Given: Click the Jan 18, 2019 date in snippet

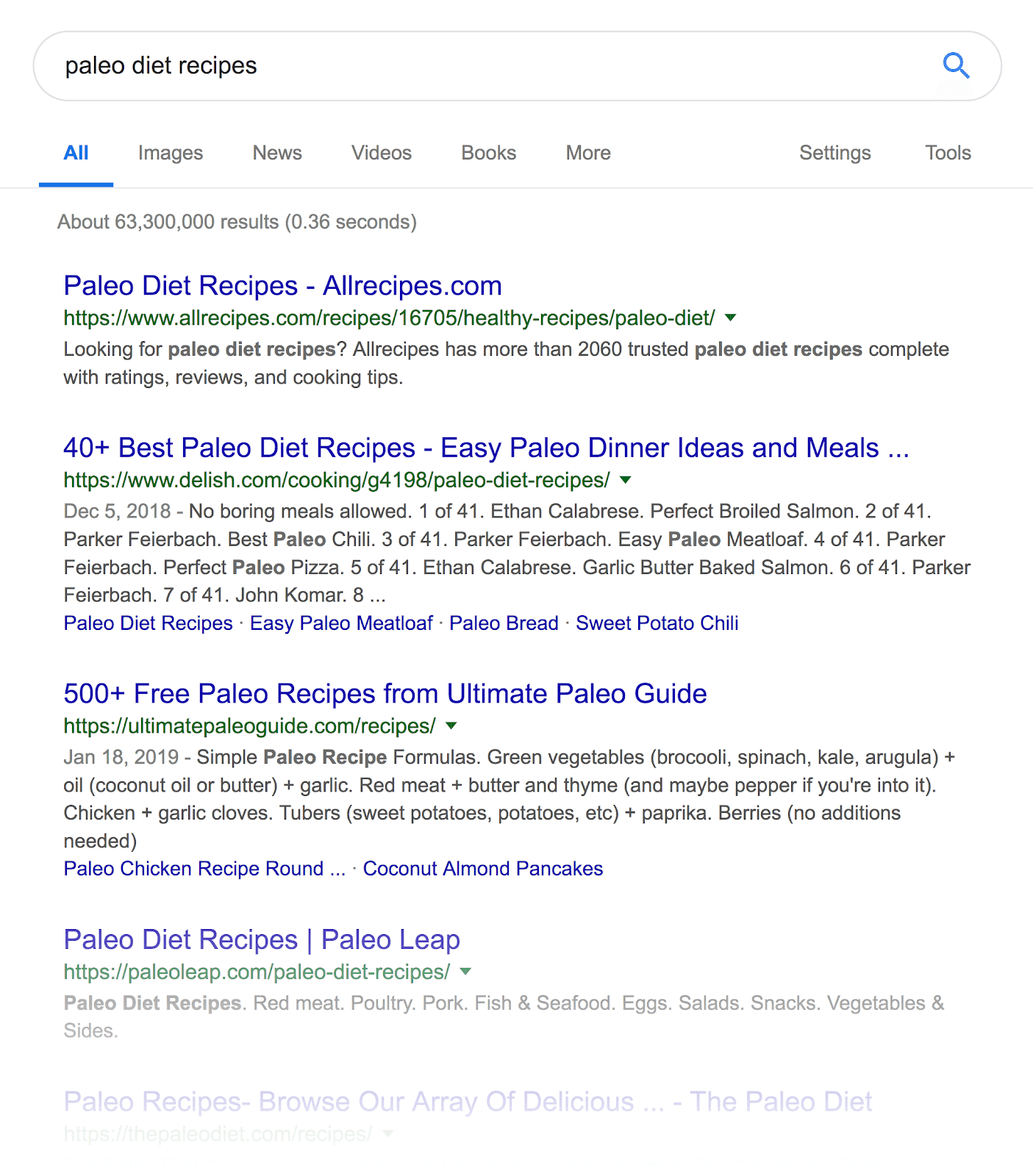Looking at the screenshot, I should 121,757.
